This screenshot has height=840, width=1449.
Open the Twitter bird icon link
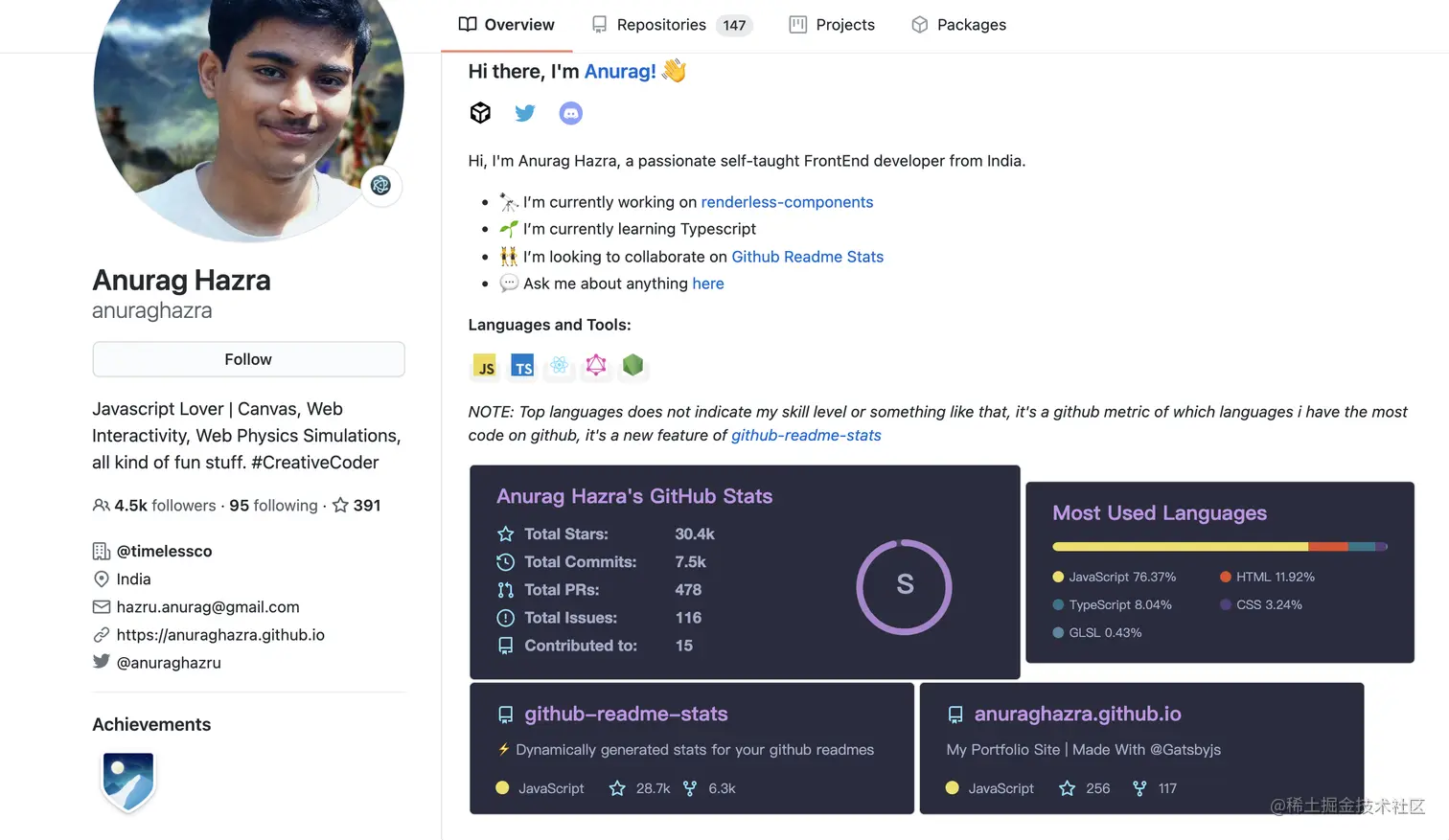[525, 113]
